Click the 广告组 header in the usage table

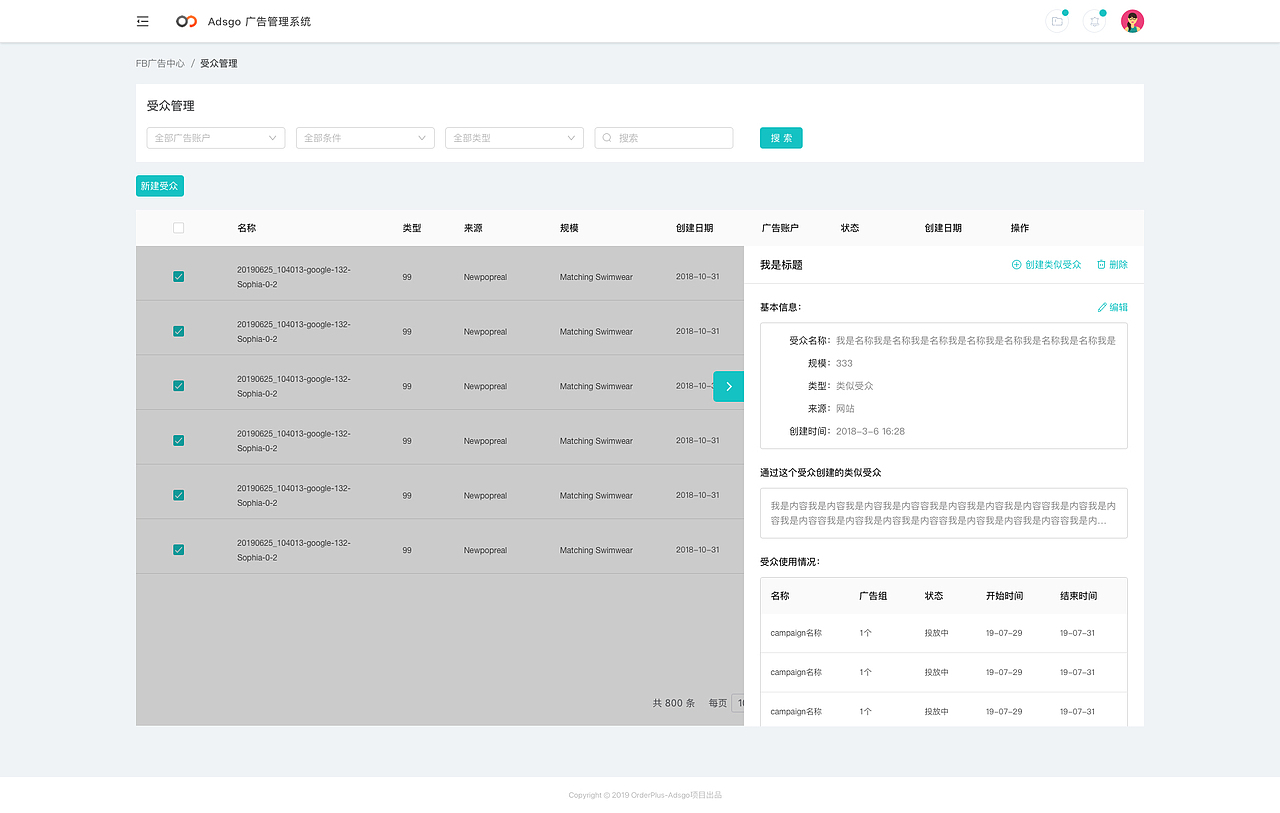pos(873,596)
